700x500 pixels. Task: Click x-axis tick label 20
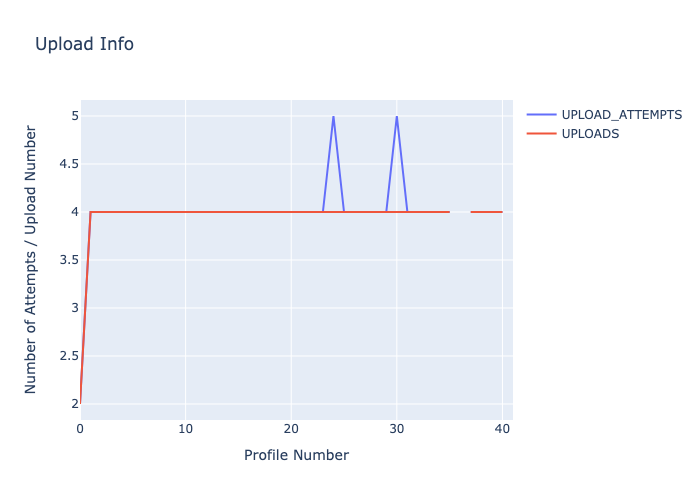pyautogui.click(x=291, y=428)
